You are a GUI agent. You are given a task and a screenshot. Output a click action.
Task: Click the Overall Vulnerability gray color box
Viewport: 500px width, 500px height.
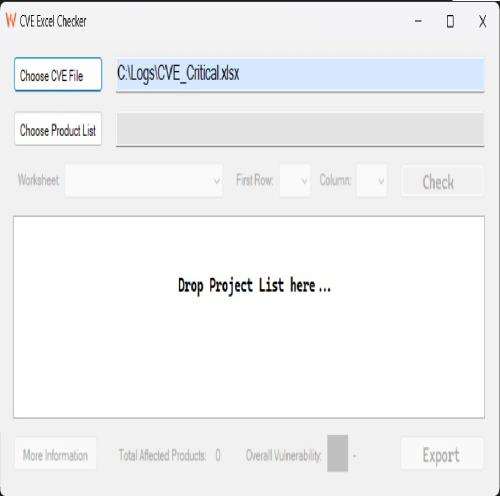tap(337, 453)
